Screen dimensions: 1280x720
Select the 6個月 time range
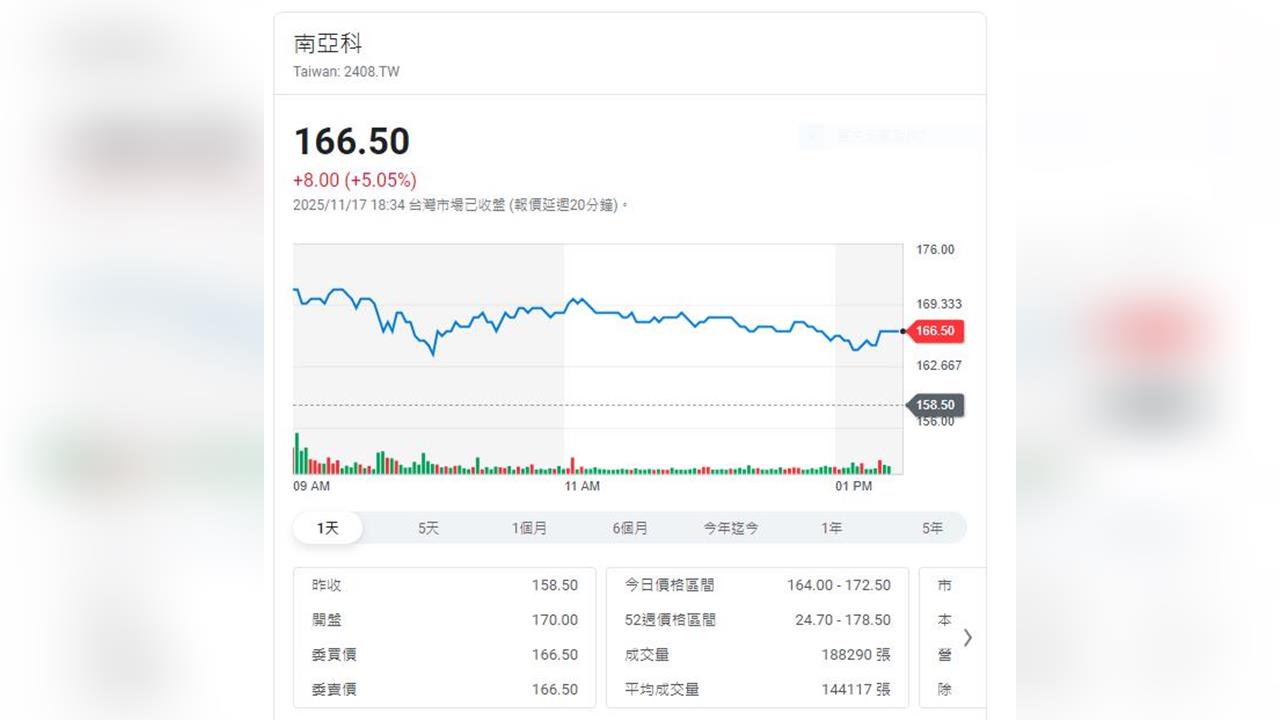pos(630,527)
